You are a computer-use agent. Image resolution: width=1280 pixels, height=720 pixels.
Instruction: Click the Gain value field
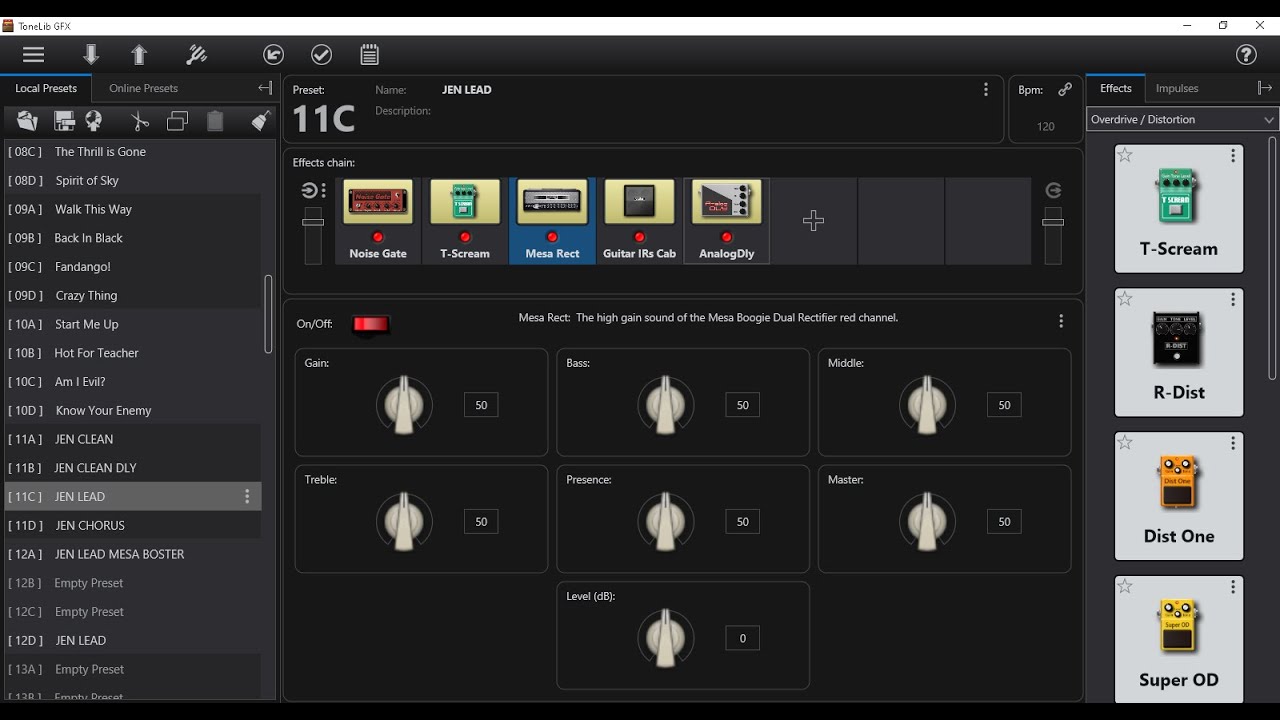481,405
